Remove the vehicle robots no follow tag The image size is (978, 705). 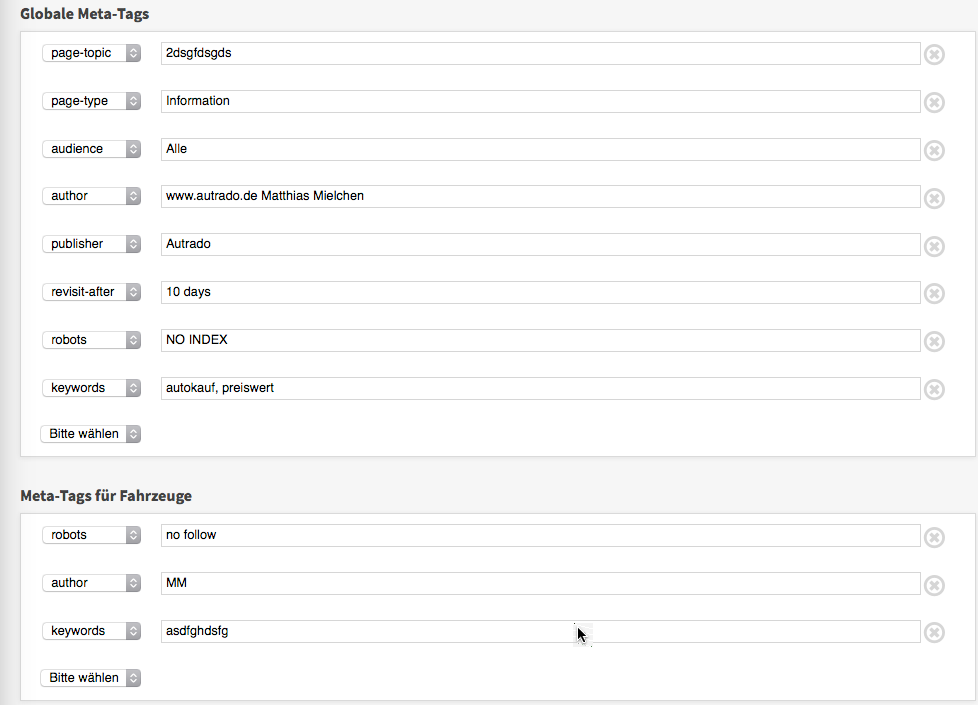[933, 537]
